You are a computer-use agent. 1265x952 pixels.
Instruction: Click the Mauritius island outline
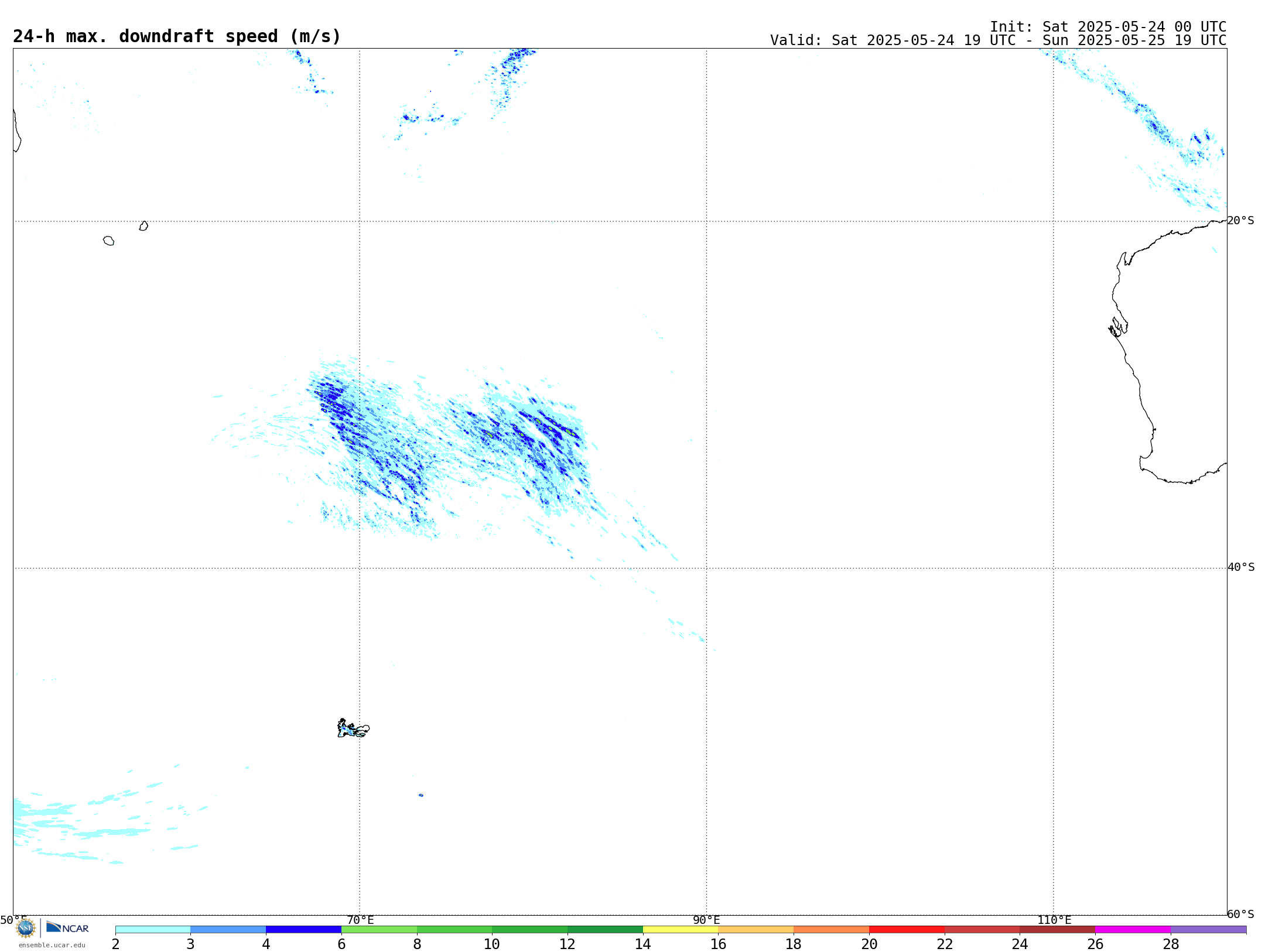[143, 226]
